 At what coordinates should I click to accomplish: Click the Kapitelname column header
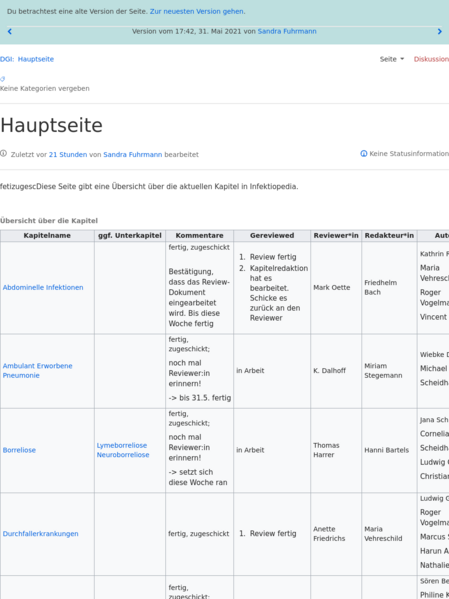pyautogui.click(x=47, y=236)
